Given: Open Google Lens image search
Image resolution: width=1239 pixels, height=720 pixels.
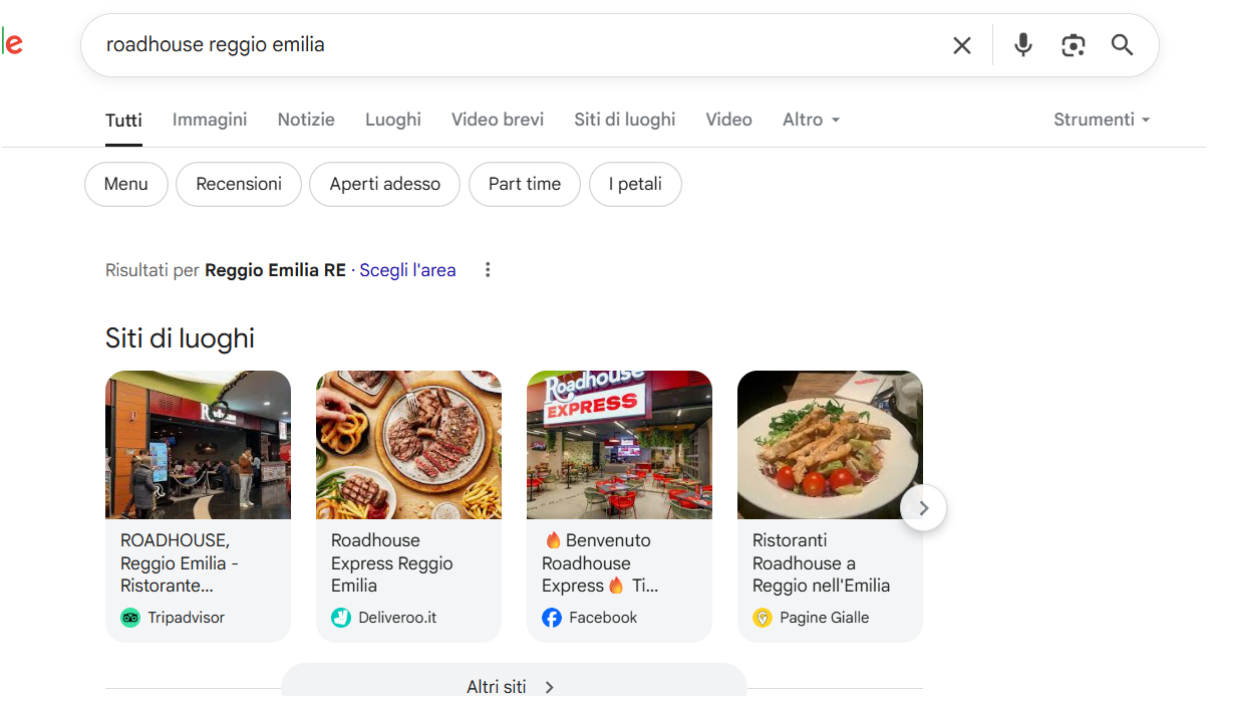Looking at the screenshot, I should [x=1073, y=45].
